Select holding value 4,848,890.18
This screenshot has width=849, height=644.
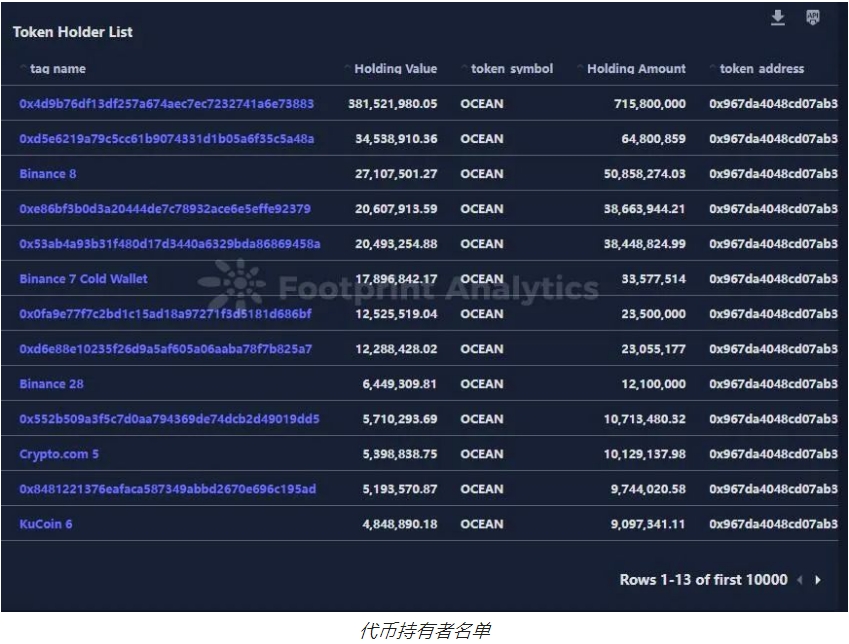coord(400,524)
